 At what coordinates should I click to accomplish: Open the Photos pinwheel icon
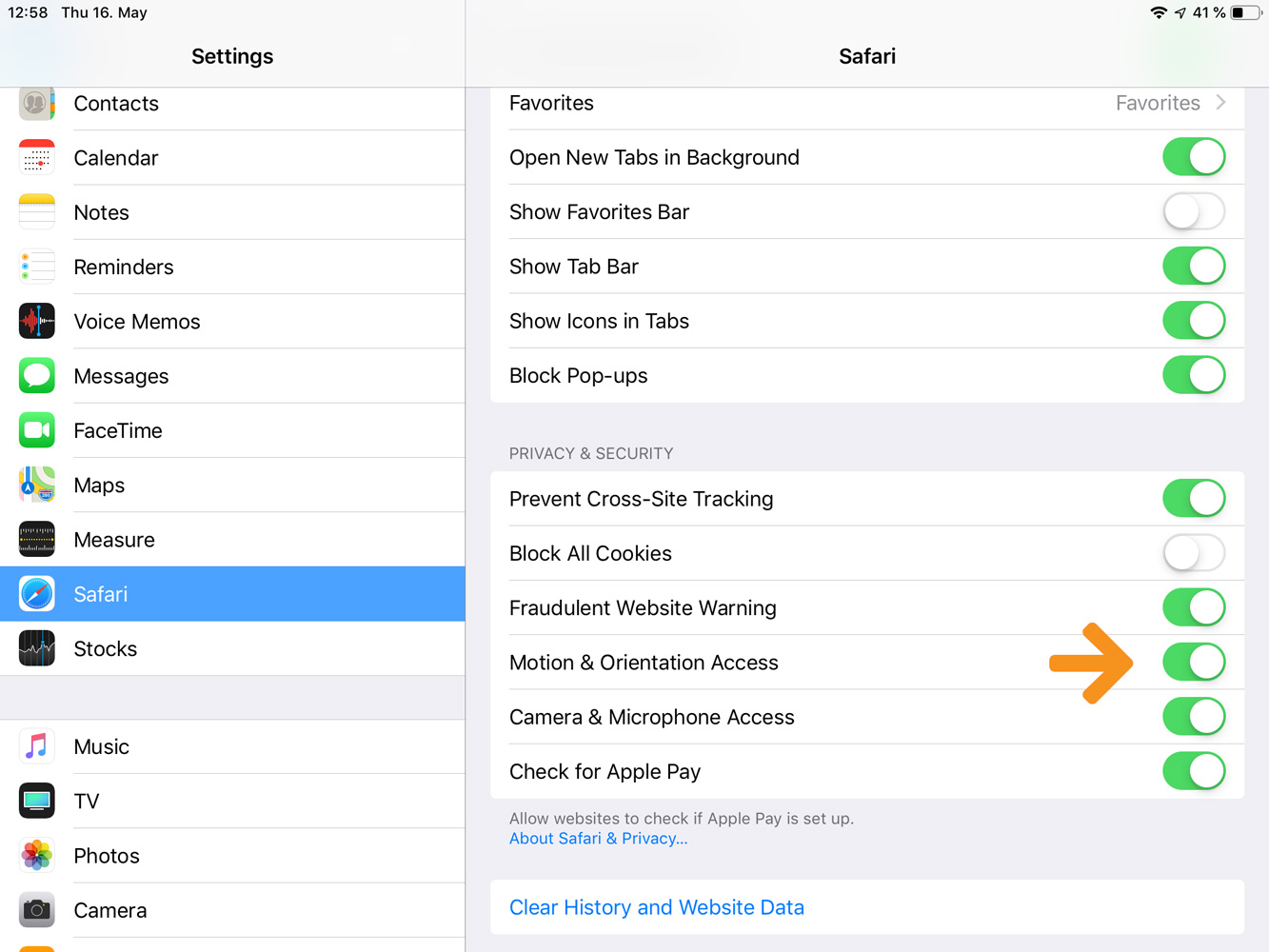36,856
